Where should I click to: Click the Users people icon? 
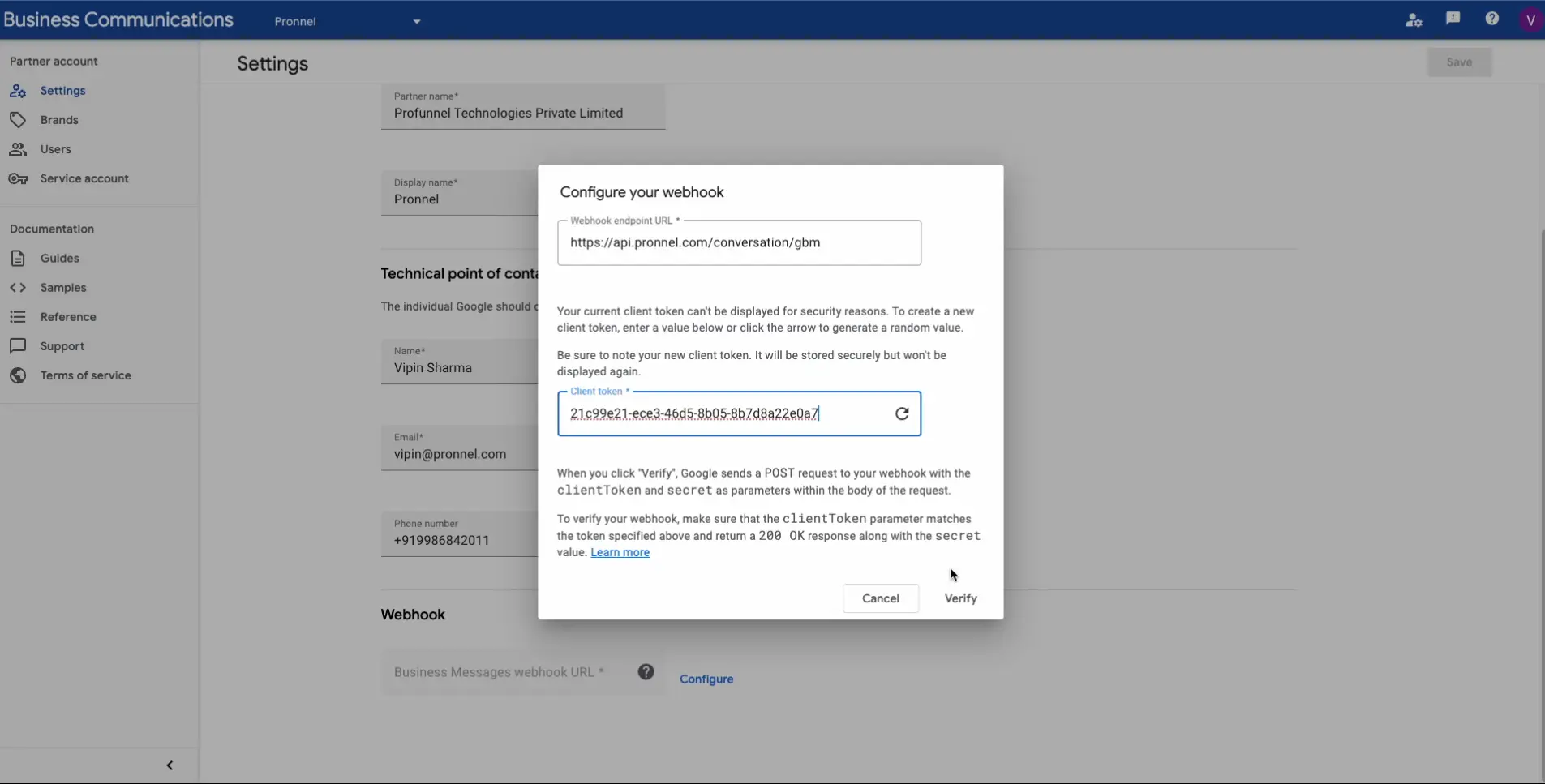tap(18, 149)
